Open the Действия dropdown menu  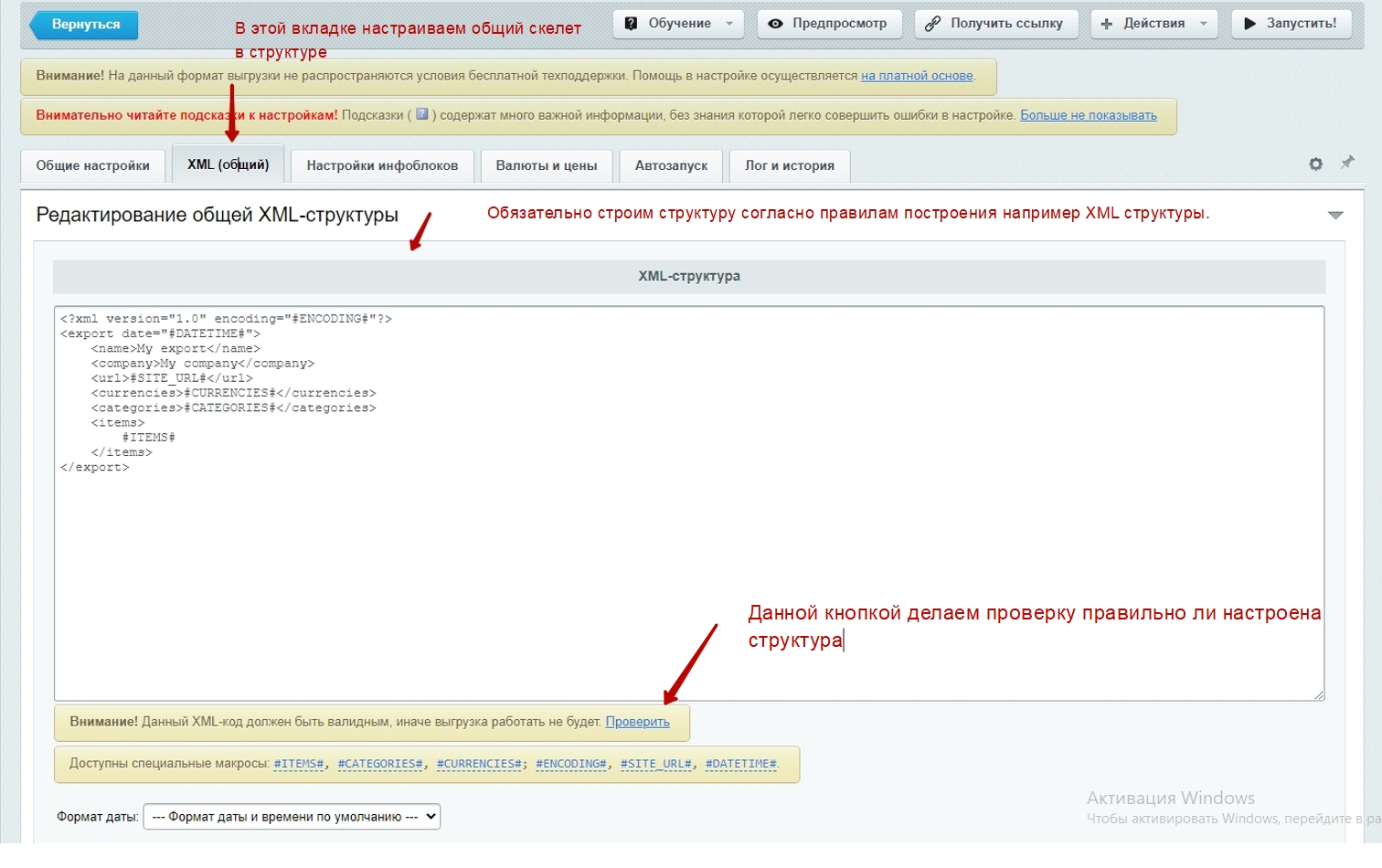point(1153,24)
